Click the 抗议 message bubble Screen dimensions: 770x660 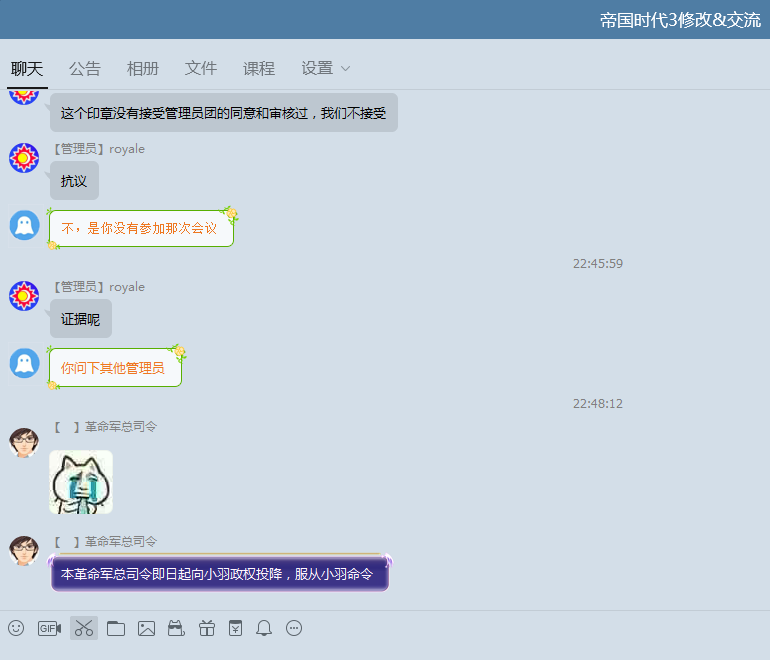(74, 181)
